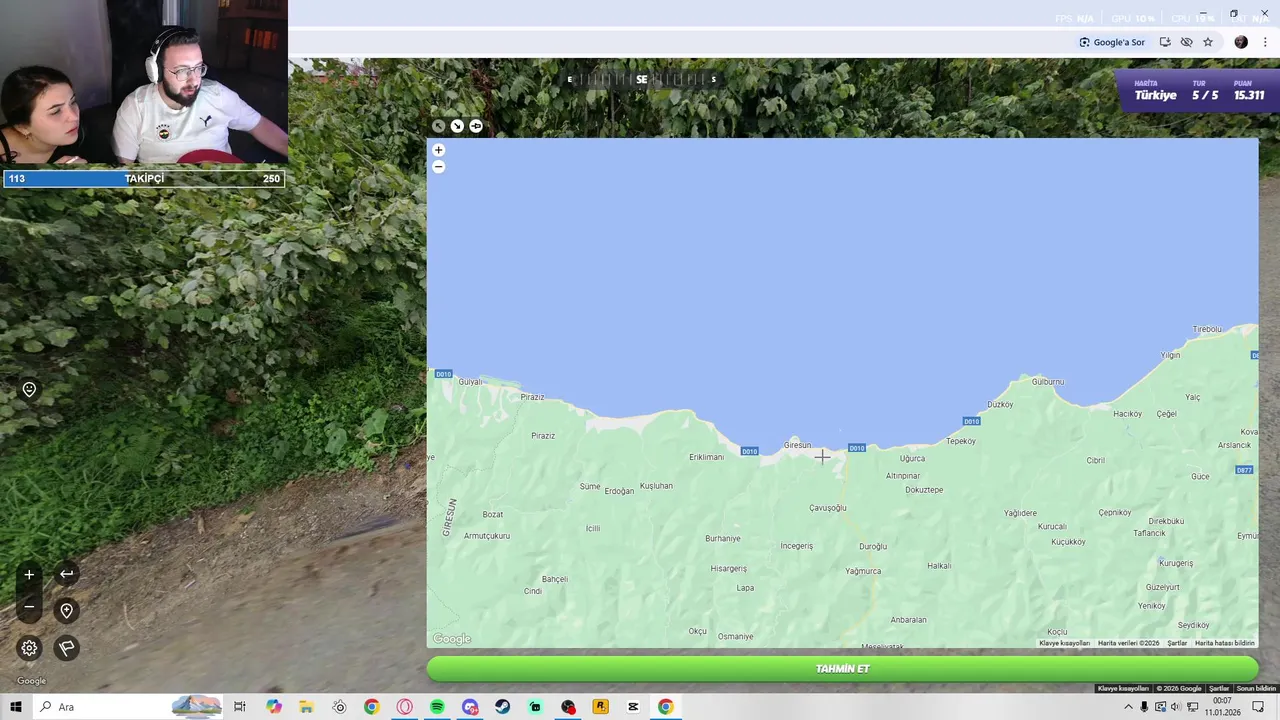Open the first Chrome taskbar icon
Screen dimensions: 1280x720
click(x=372, y=707)
